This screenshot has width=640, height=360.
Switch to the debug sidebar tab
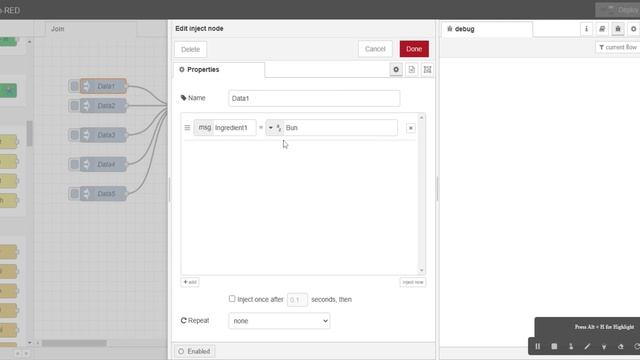(x=487, y=29)
